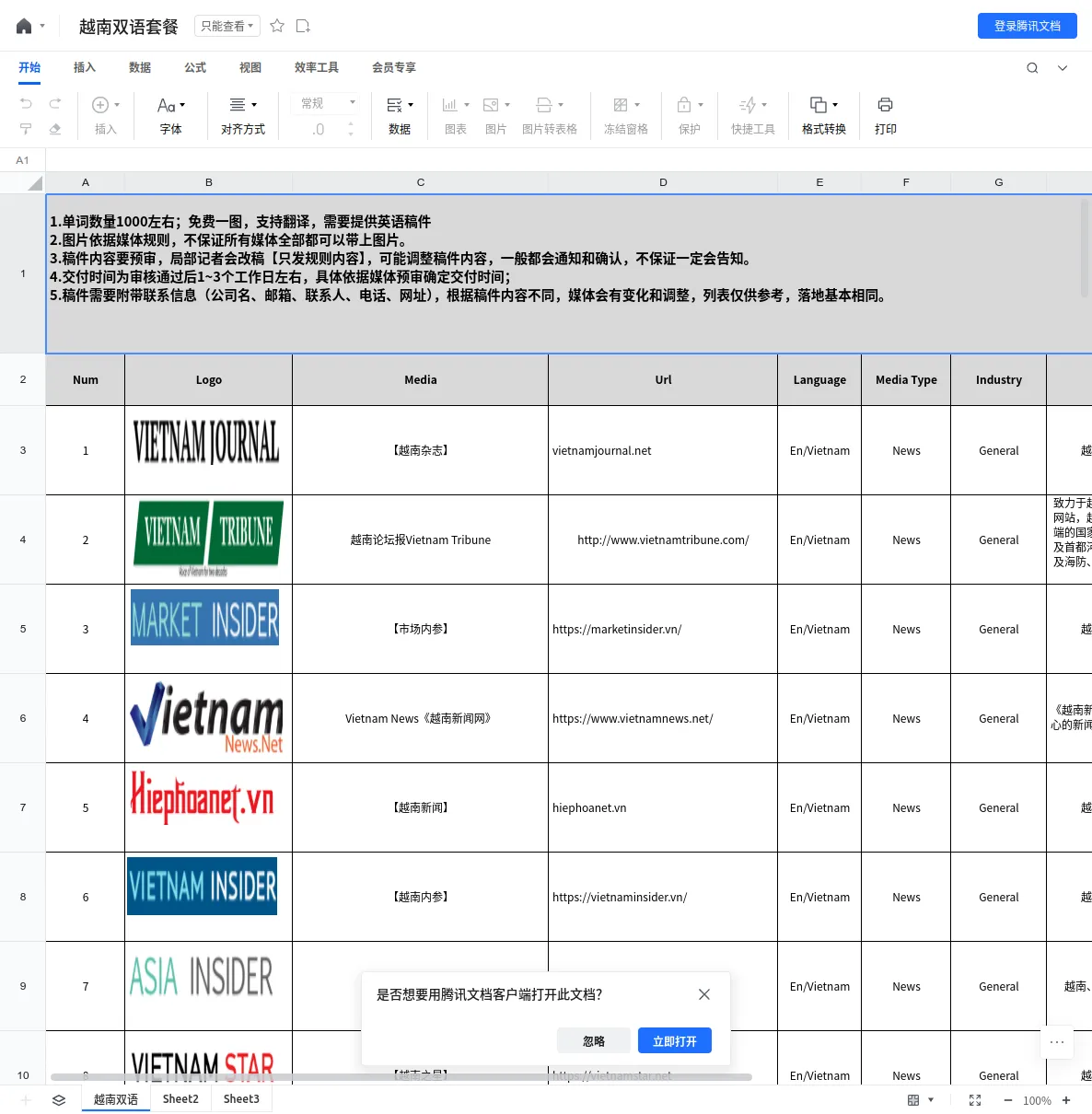The height and width of the screenshot is (1114, 1092).
Task: Open the alignment (对齐方式) options
Action: [x=243, y=116]
